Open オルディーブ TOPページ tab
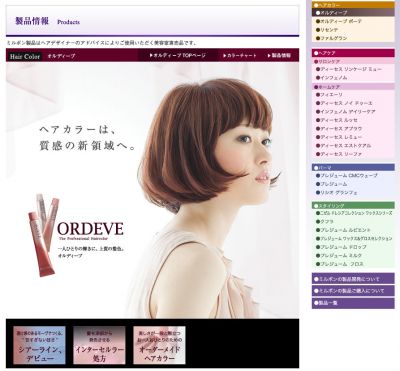The image size is (400, 371). [x=178, y=56]
